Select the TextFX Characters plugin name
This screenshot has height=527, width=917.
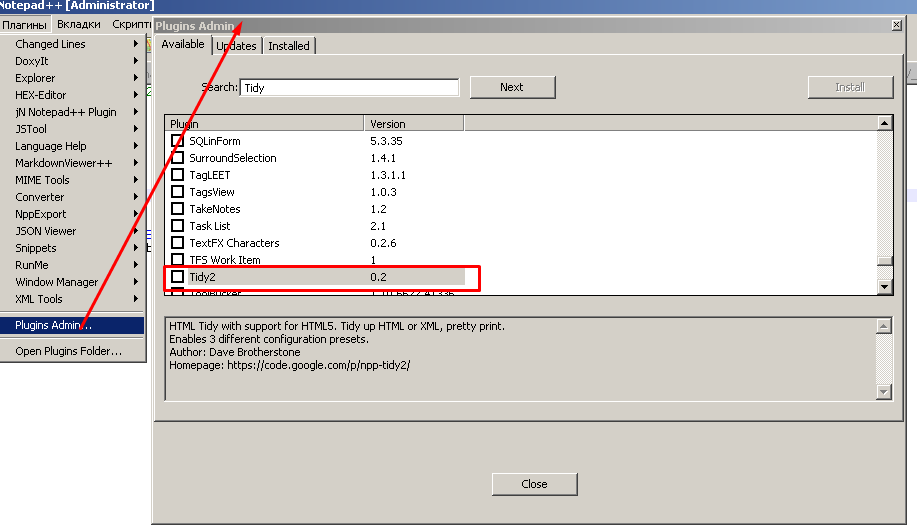[235, 243]
